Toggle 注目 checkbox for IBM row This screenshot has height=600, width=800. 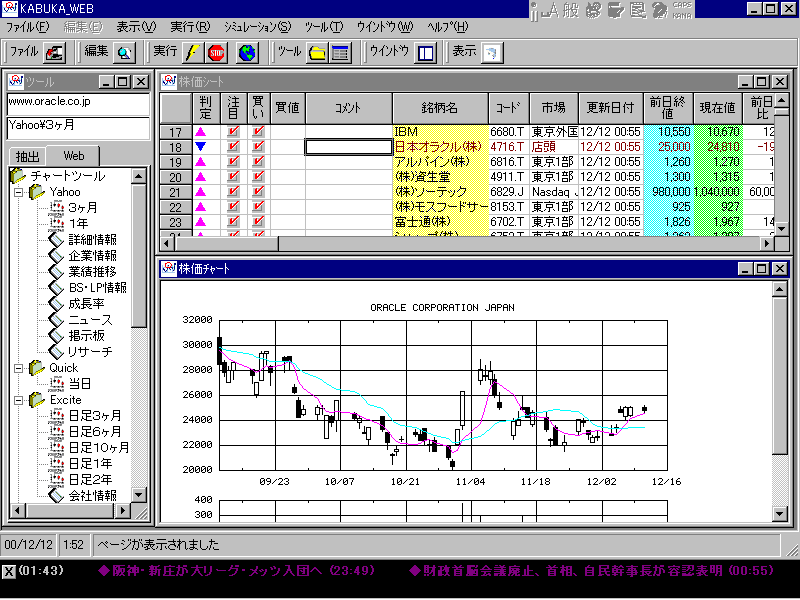click(x=233, y=132)
